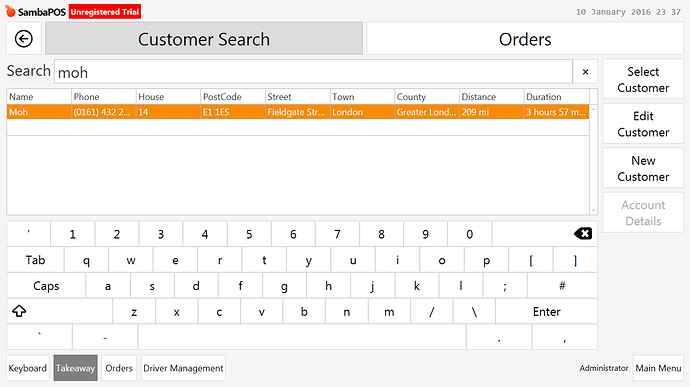Go back using the circled arrow icon
Image resolution: width=690 pixels, height=387 pixels.
point(24,39)
